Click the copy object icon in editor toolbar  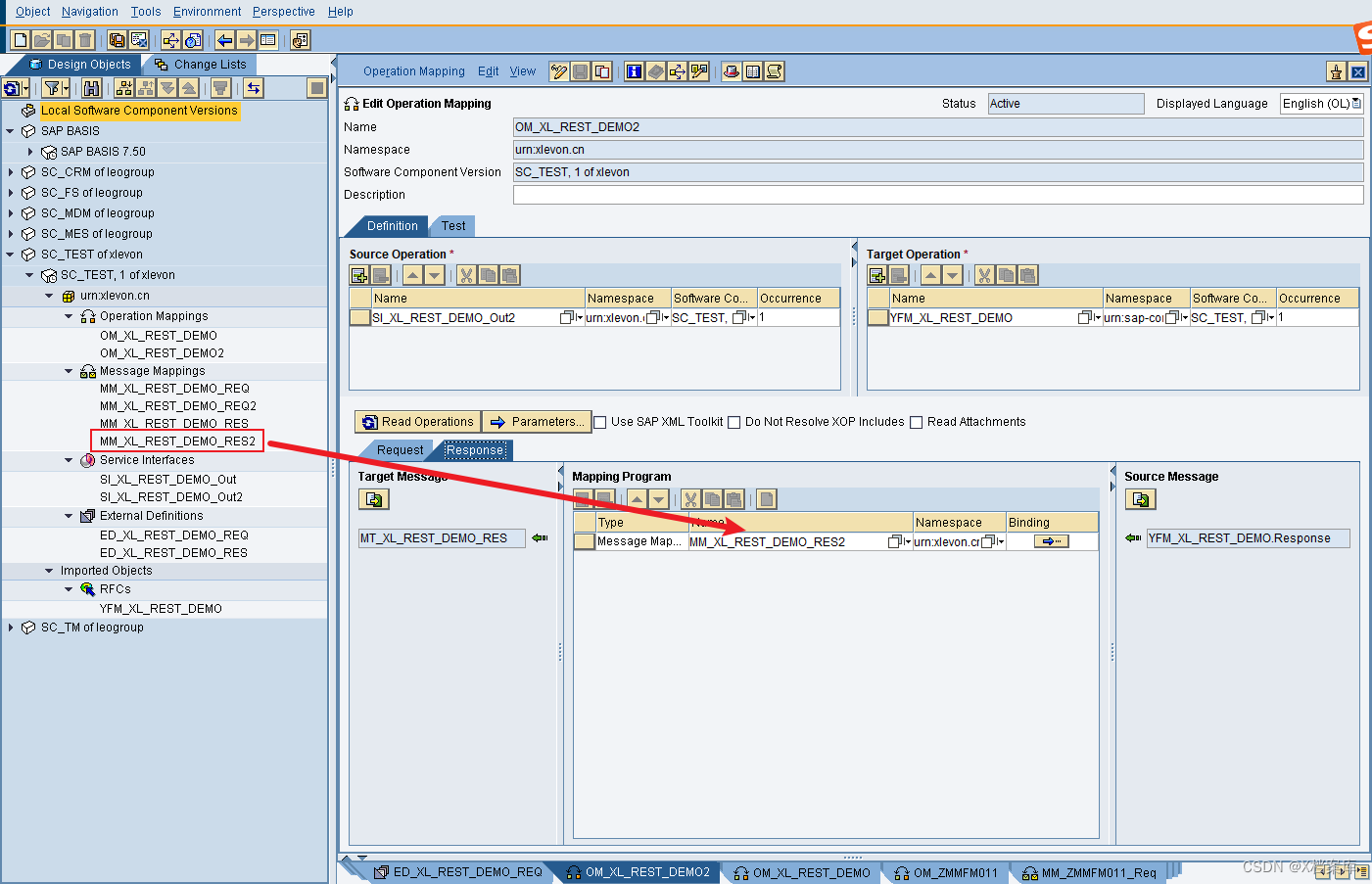602,71
